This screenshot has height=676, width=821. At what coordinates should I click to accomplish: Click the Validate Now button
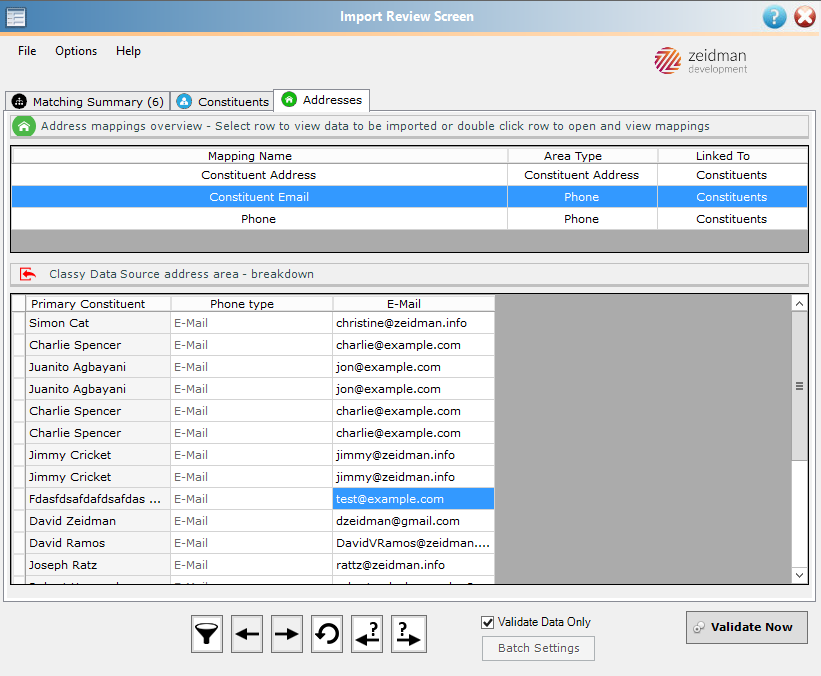(747, 627)
